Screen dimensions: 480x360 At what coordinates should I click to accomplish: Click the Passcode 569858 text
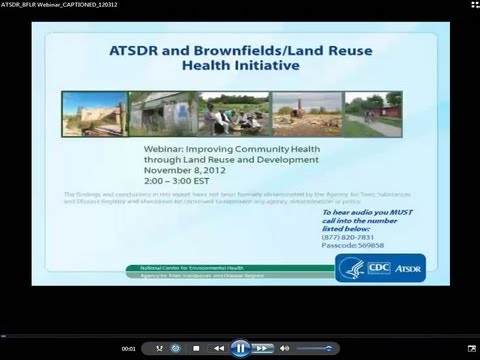click(353, 245)
